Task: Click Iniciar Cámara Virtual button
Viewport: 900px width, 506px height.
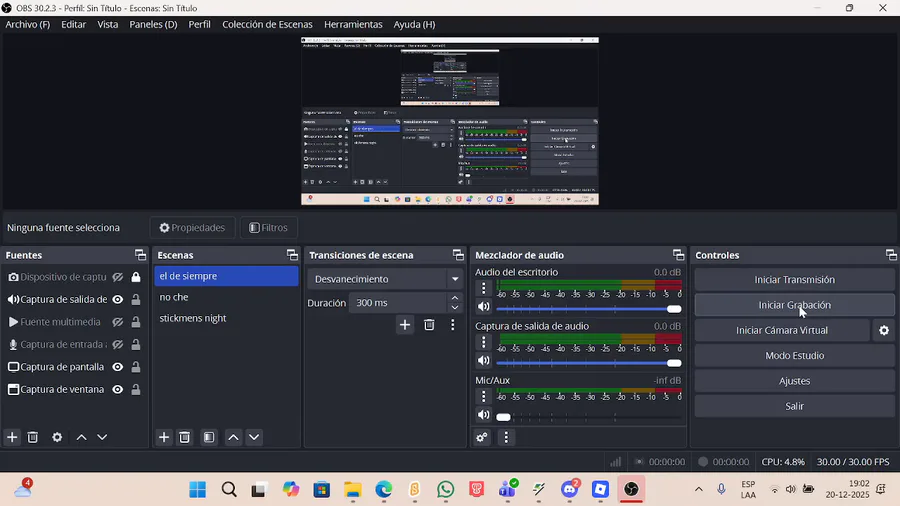Action: pos(782,330)
